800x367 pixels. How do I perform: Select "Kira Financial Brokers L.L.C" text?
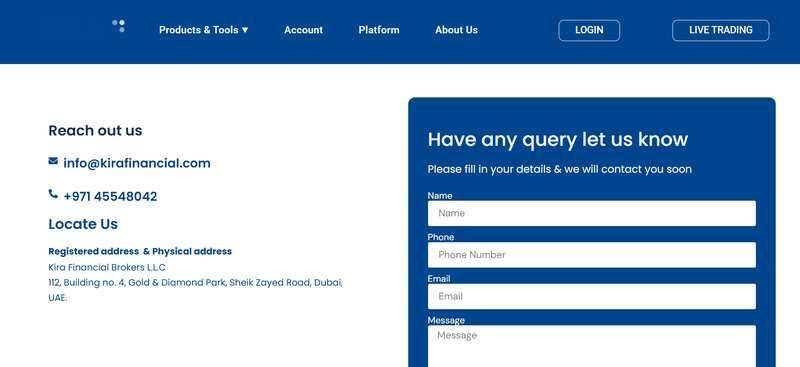(107, 267)
